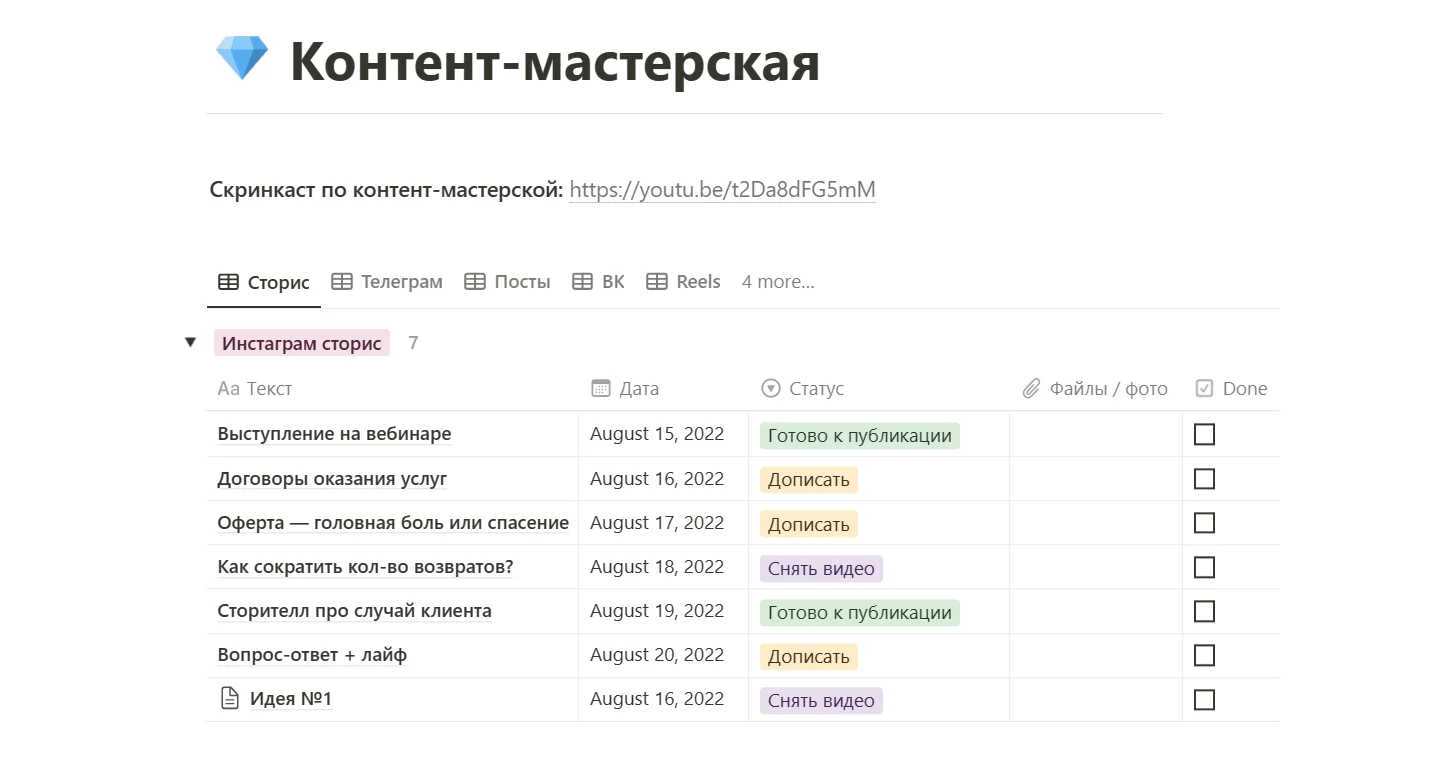Click the Статус column select icon
This screenshot has width=1431, height=763.
pyautogui.click(x=770, y=389)
